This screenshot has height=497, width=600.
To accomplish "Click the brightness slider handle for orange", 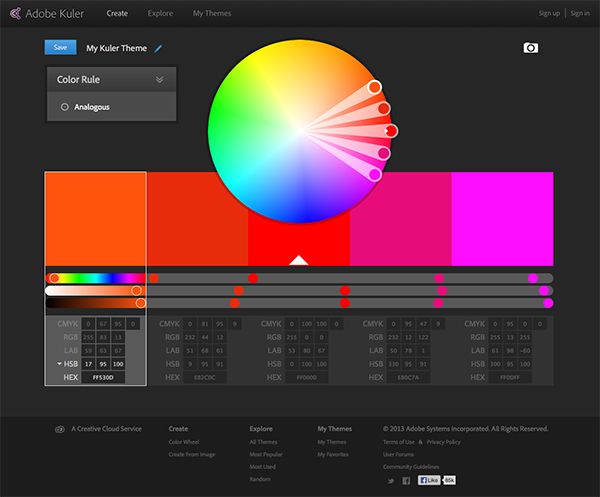I will click(x=140, y=303).
